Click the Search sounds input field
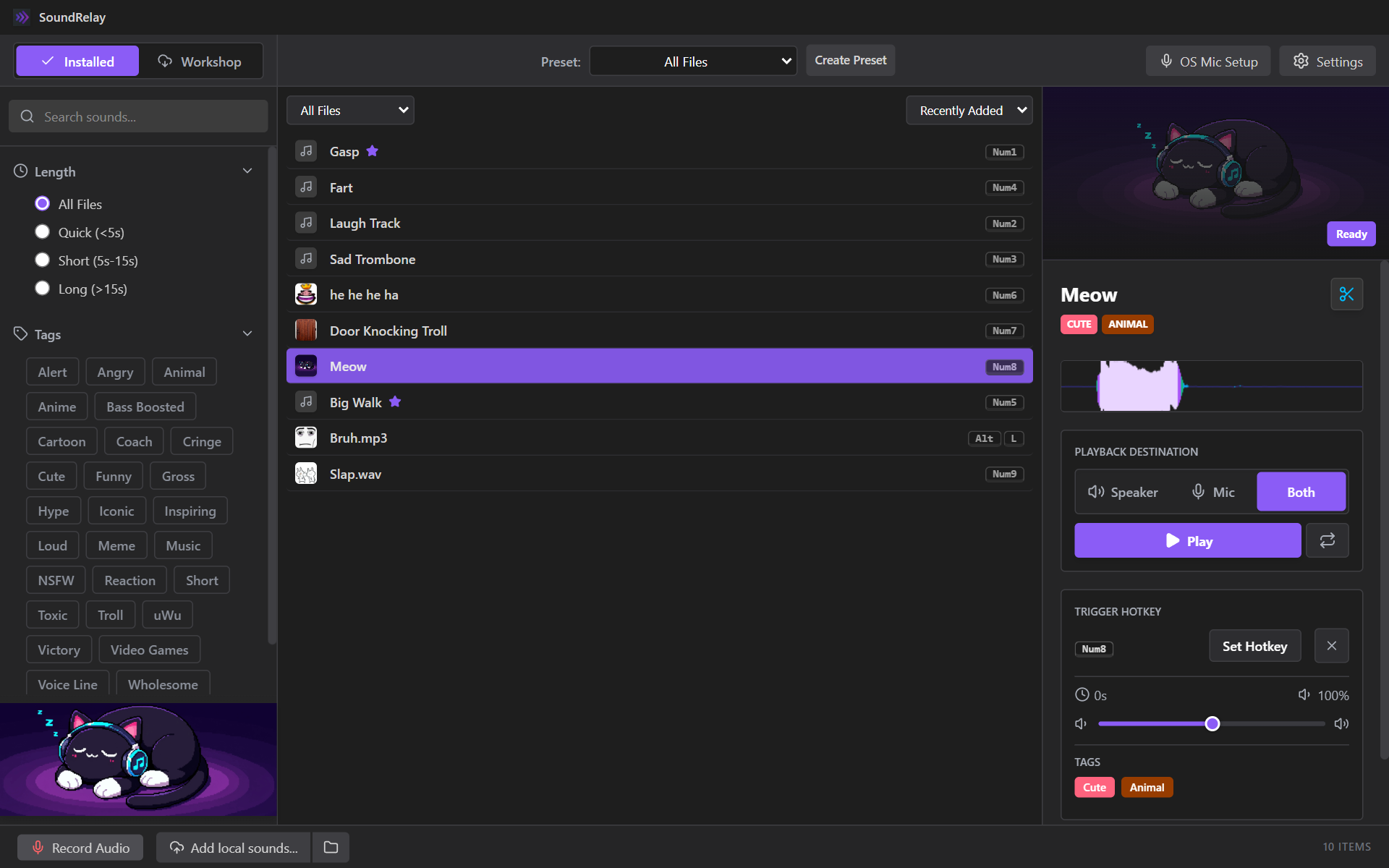 [138, 116]
